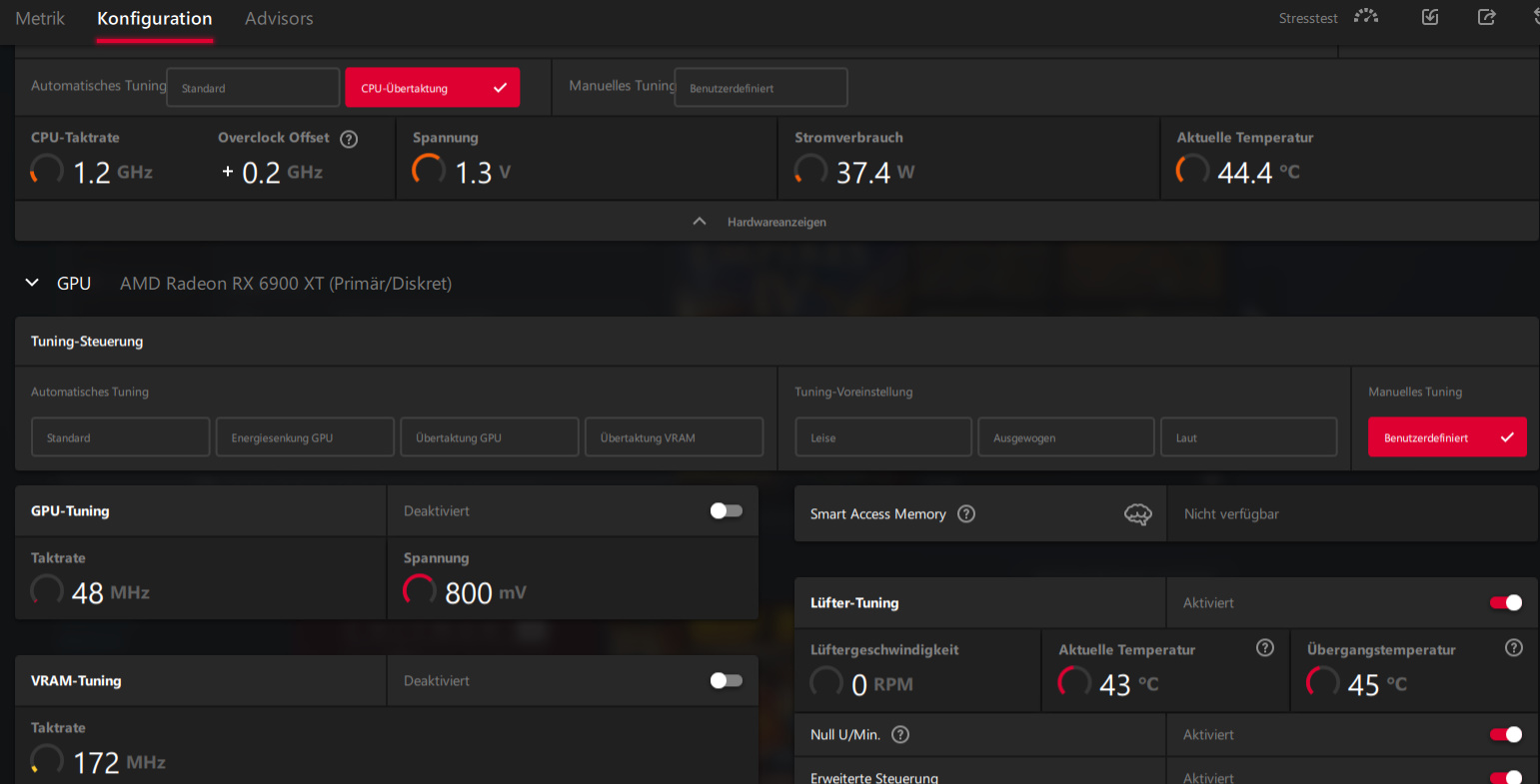Enable the GPU-Tuning toggle
Viewport: 1540px width, 784px height.
[727, 510]
